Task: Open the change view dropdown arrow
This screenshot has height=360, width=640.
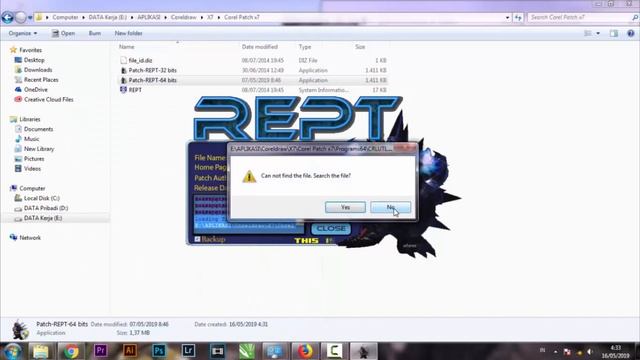Action: tap(598, 33)
